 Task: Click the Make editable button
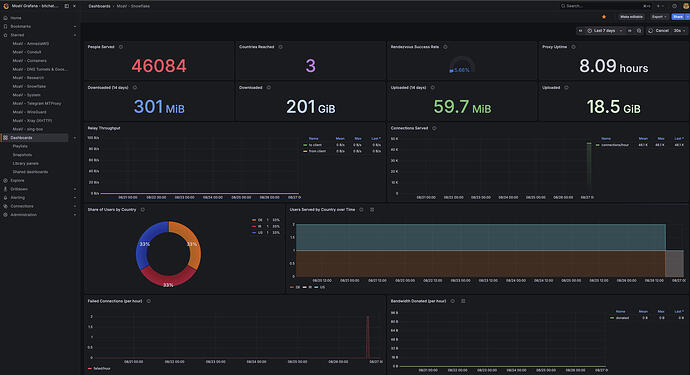[x=631, y=17]
